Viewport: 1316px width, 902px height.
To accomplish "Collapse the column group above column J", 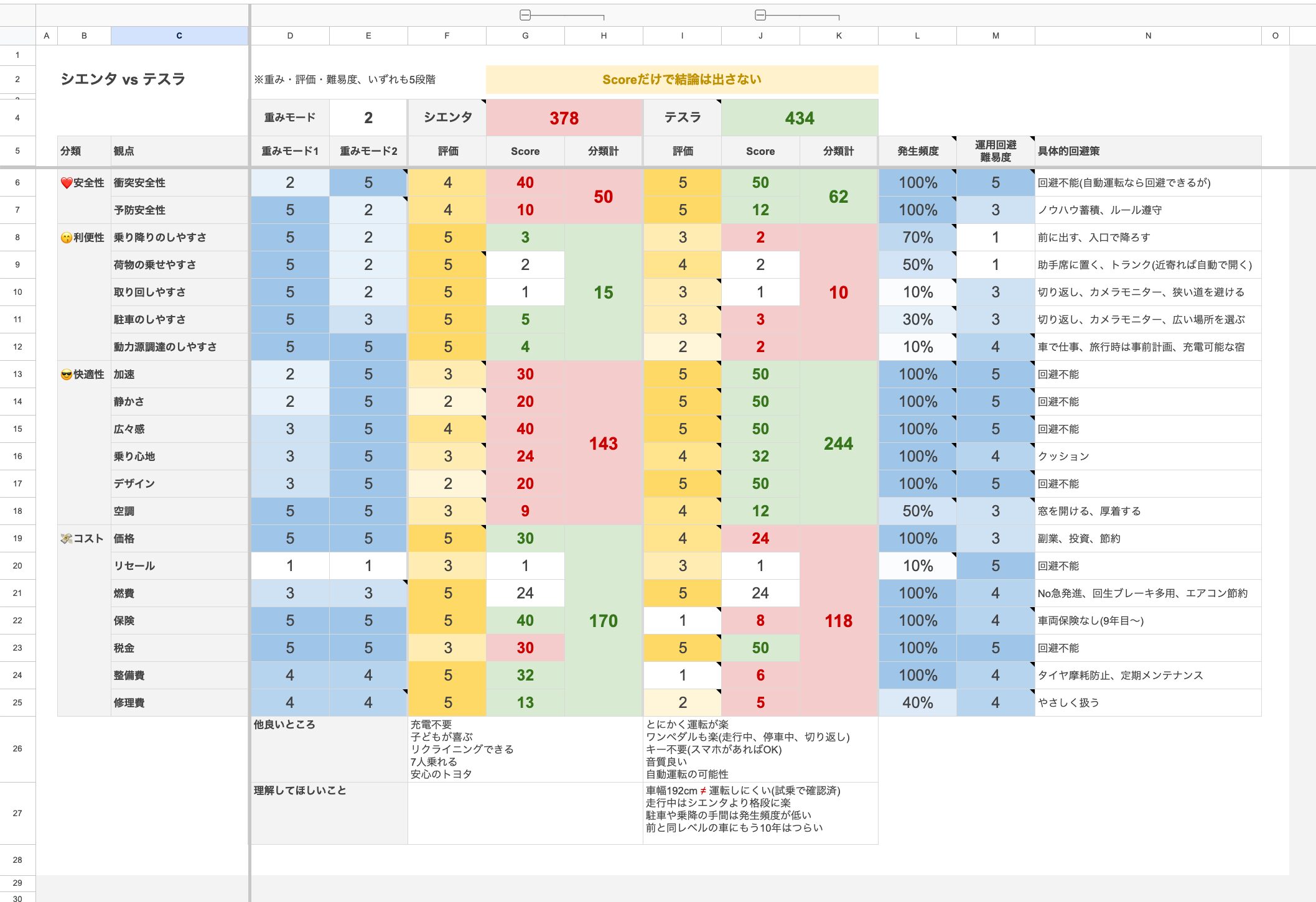I will [760, 15].
